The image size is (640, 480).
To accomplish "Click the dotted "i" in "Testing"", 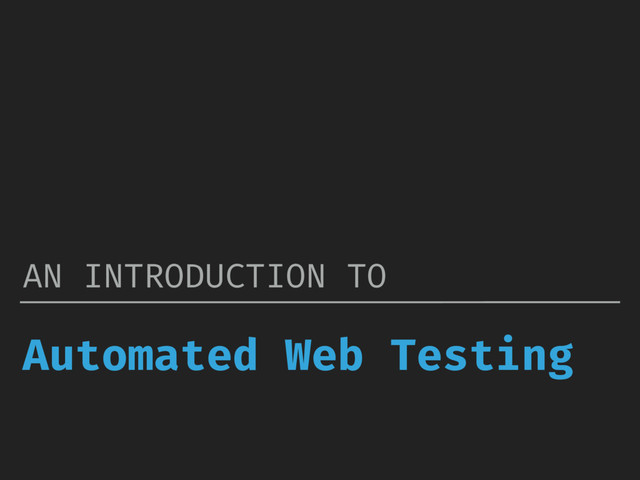I will (x=508, y=353).
